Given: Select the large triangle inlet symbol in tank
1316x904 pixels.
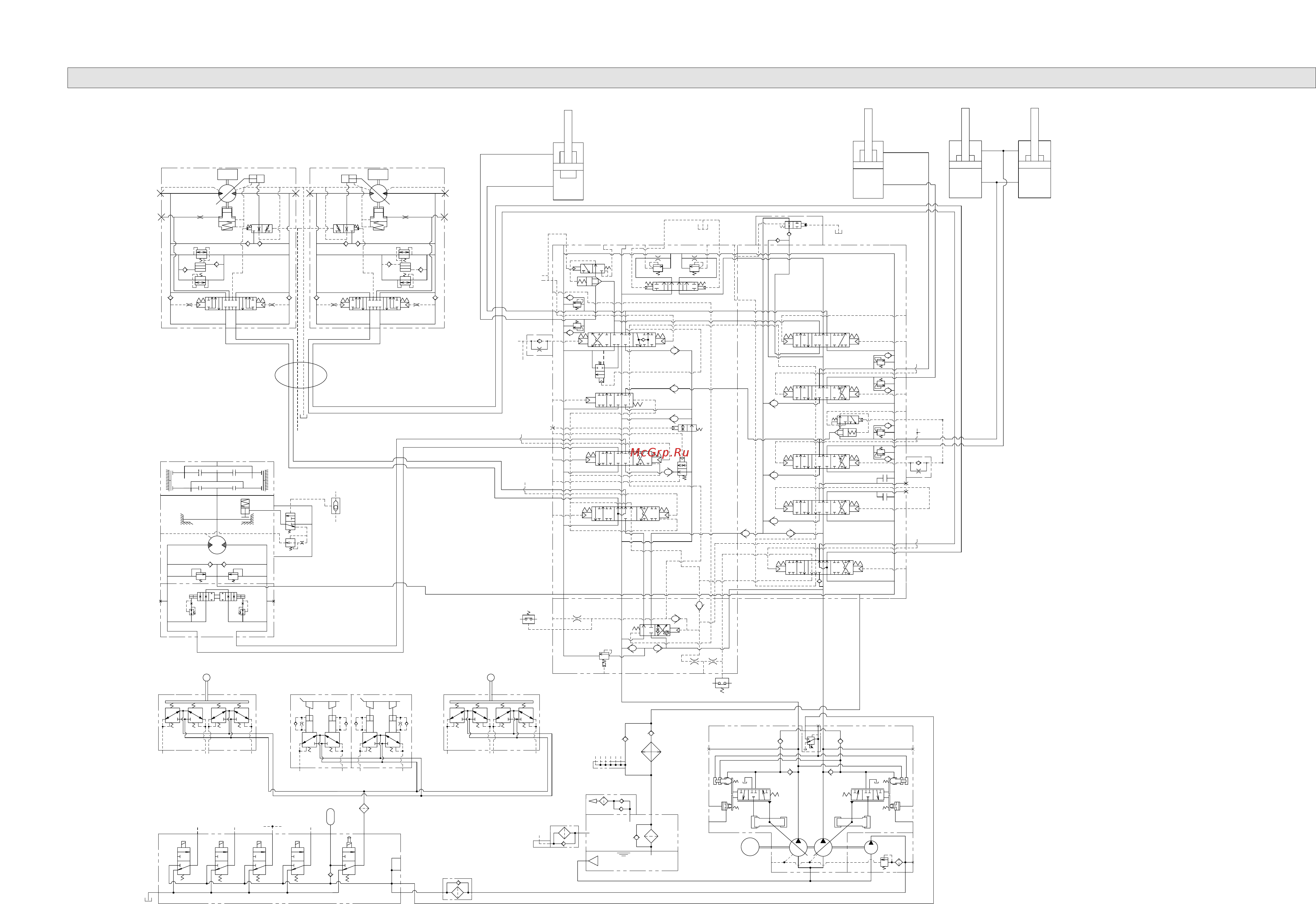Looking at the screenshot, I should pos(594,861).
